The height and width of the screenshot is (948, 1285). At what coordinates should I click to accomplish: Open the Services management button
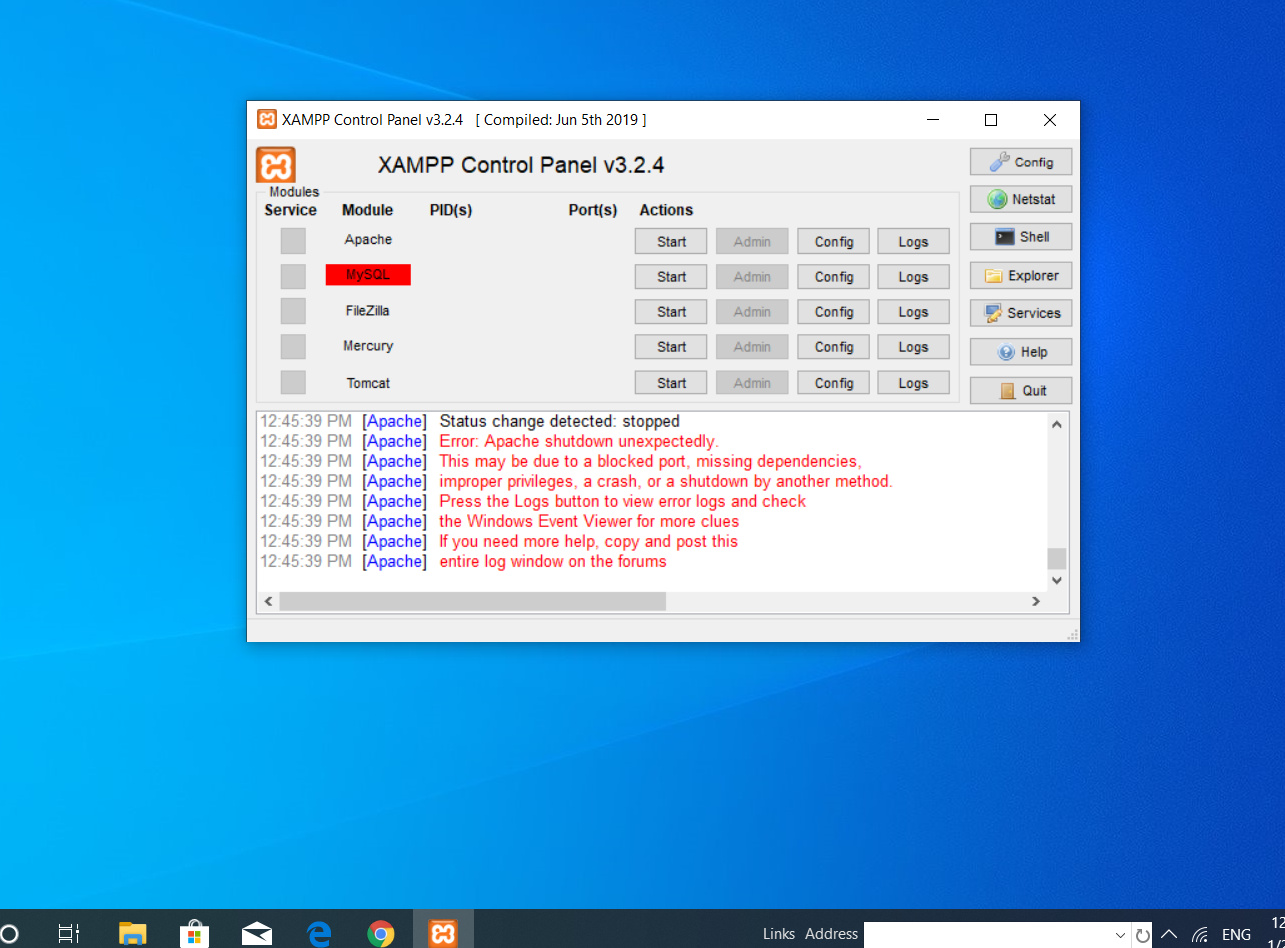[1020, 313]
